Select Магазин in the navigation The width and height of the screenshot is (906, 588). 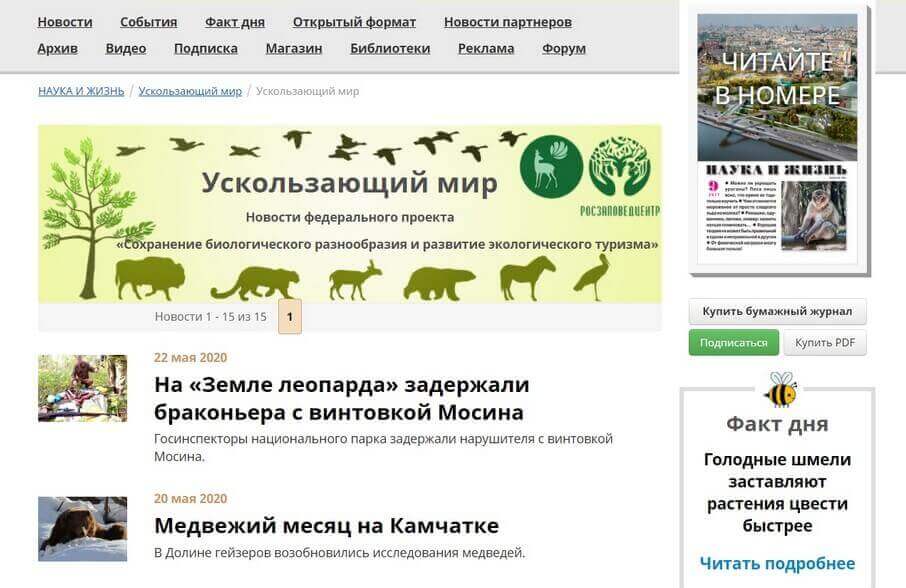pyautogui.click(x=294, y=48)
